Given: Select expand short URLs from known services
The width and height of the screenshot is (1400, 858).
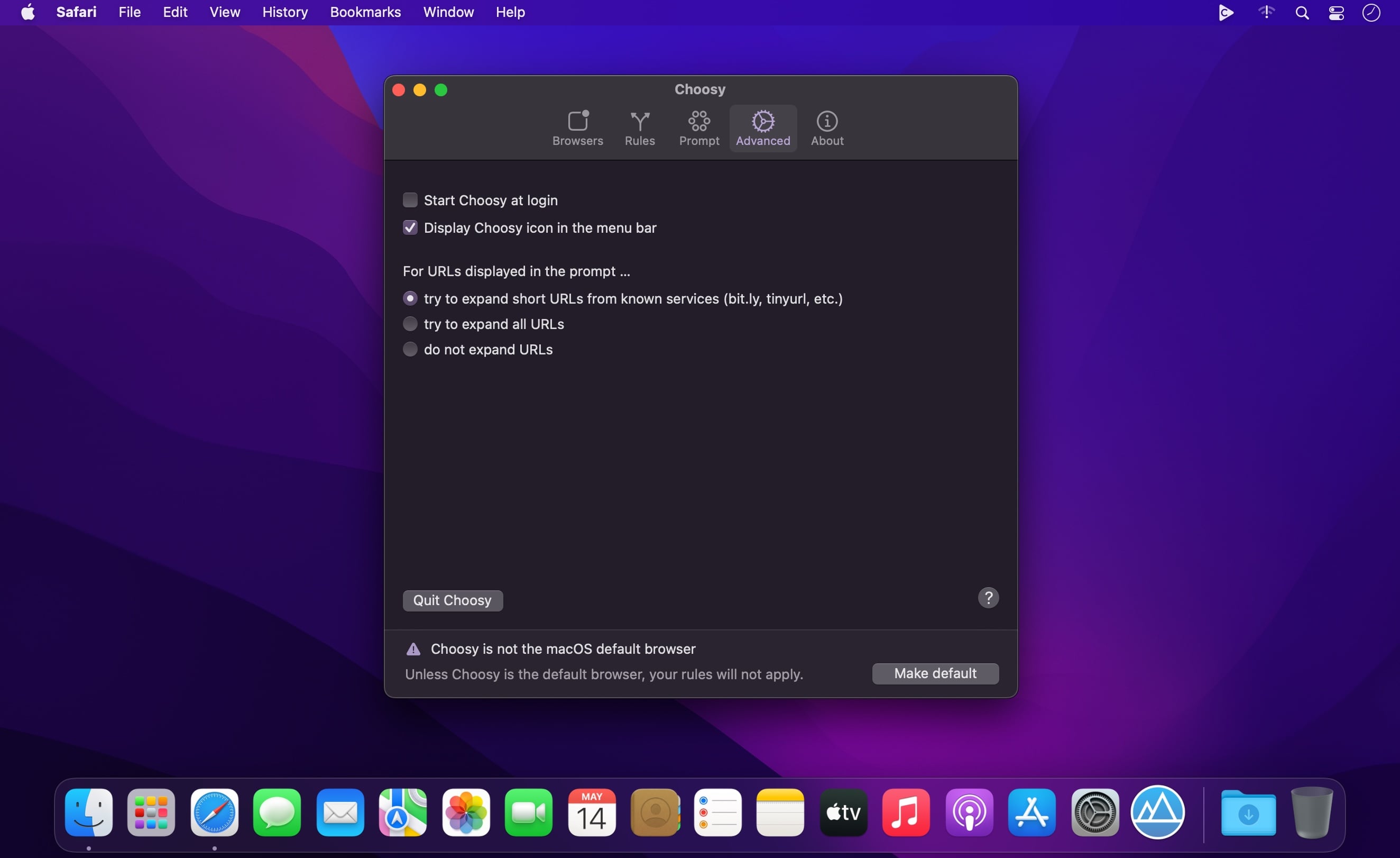Looking at the screenshot, I should pyautogui.click(x=410, y=298).
